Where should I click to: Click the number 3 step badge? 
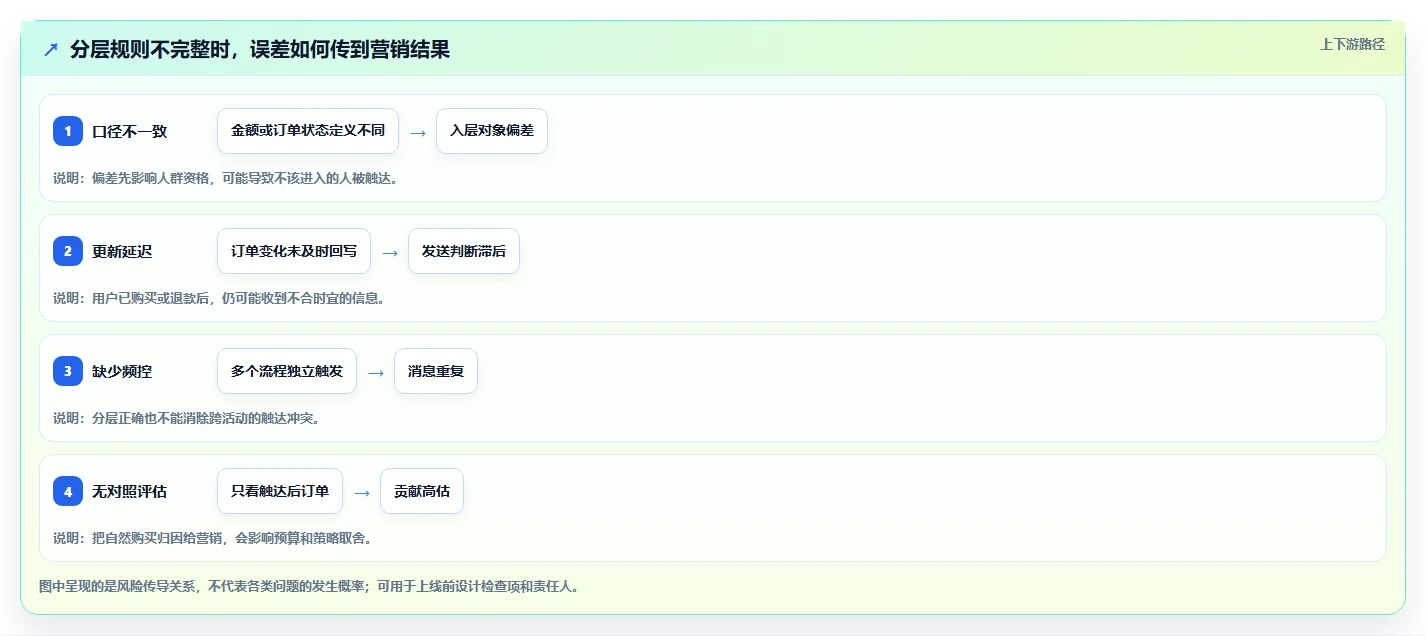tap(68, 371)
